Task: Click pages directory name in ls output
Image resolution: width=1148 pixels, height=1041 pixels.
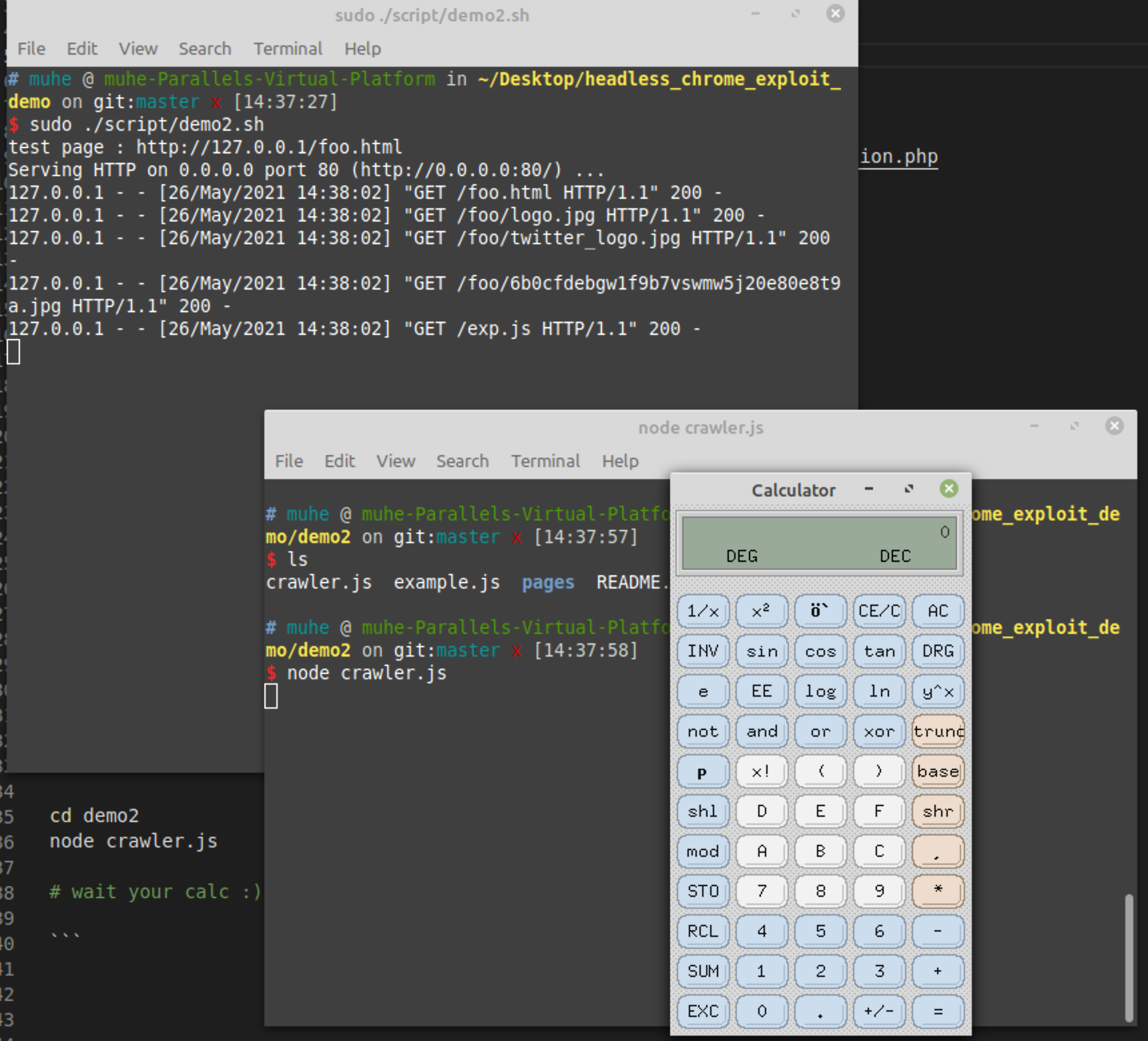Action: [548, 583]
